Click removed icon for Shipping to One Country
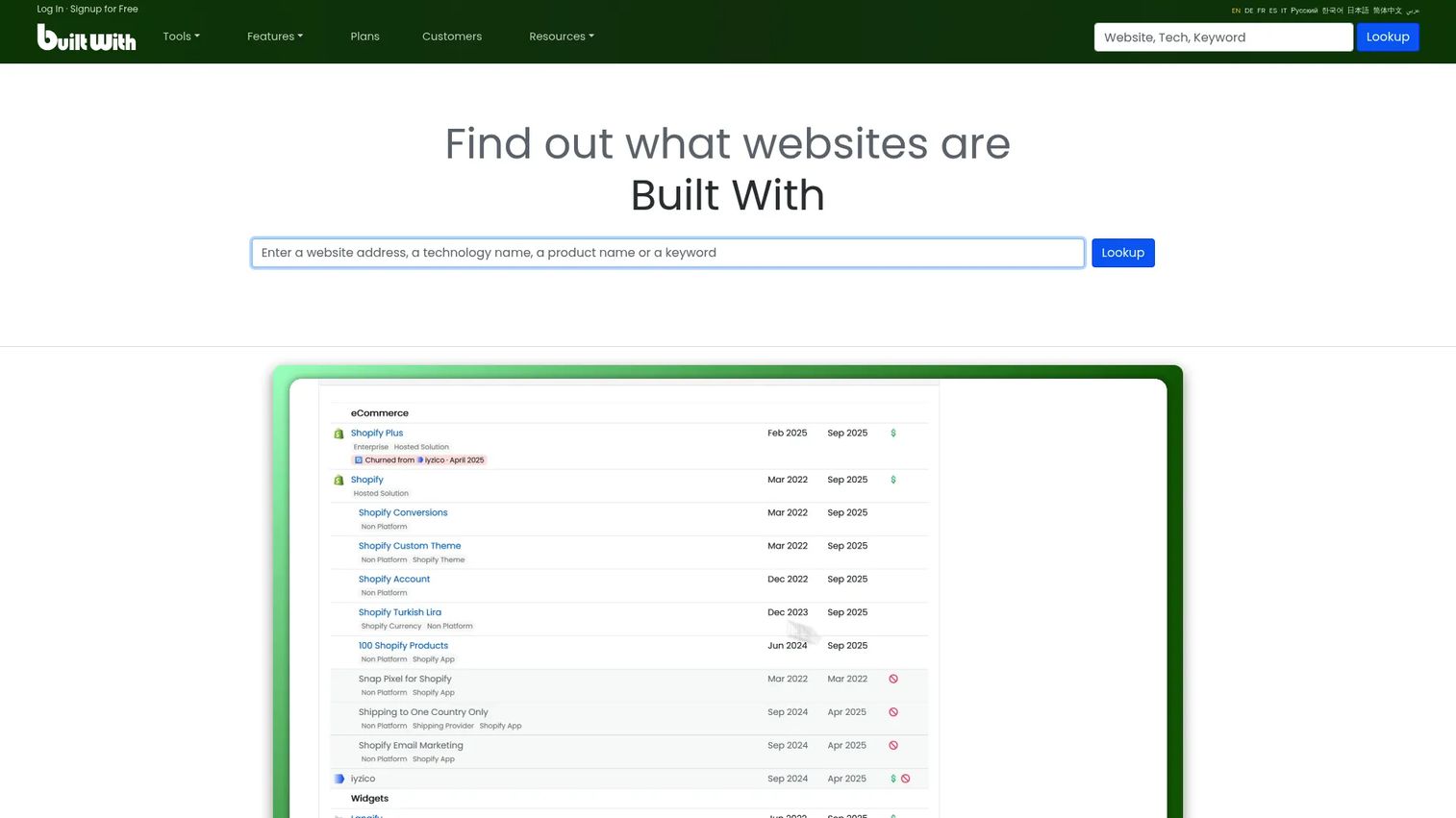The width and height of the screenshot is (1456, 818). (893, 712)
